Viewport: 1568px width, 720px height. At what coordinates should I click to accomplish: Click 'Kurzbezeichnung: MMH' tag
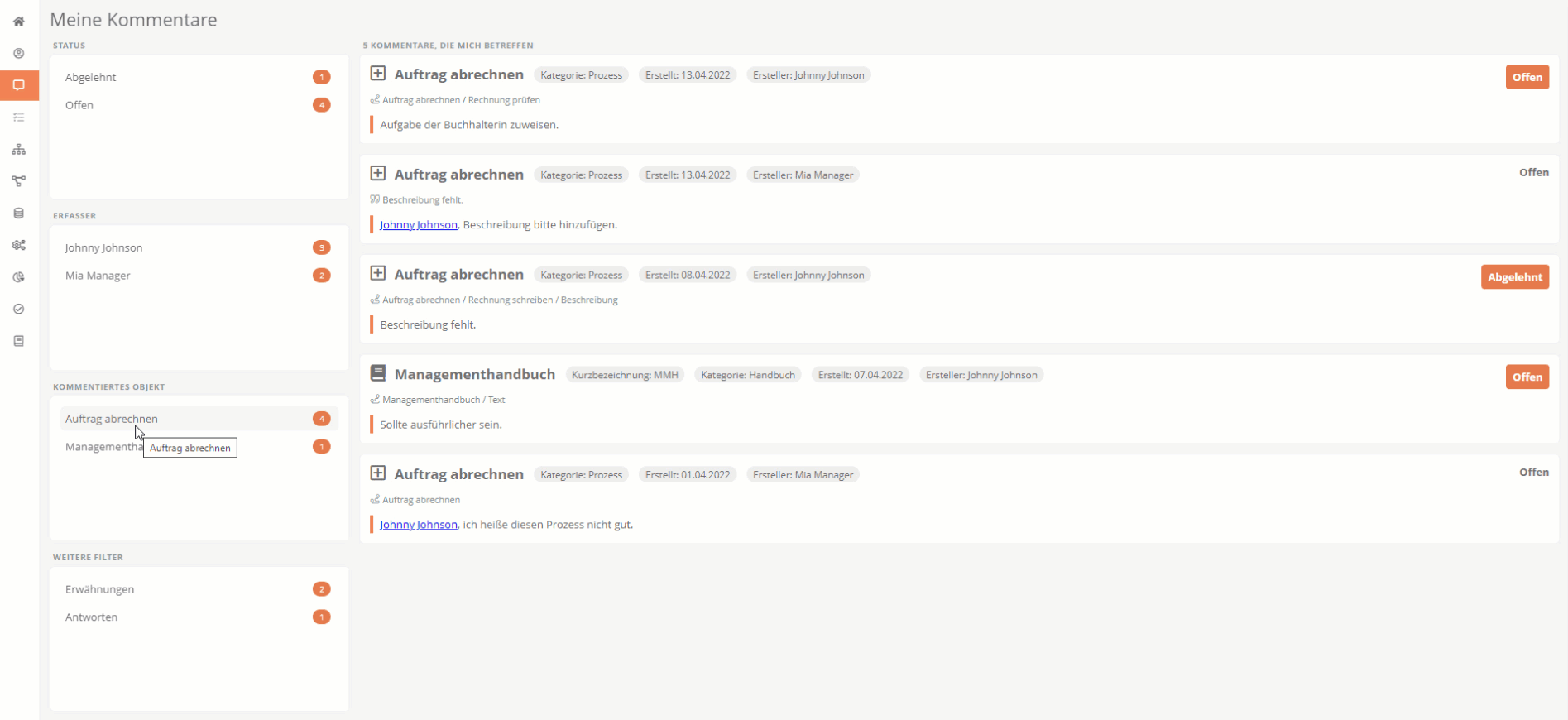(x=625, y=375)
